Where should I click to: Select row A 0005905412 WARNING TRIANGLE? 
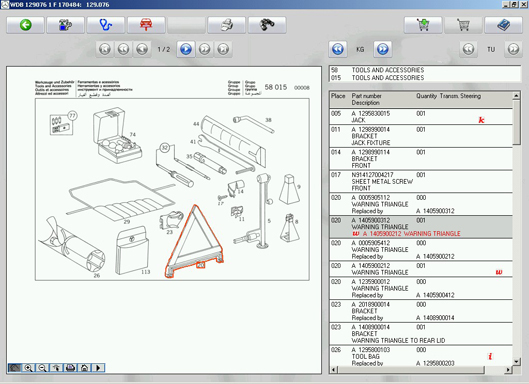click(x=421, y=250)
